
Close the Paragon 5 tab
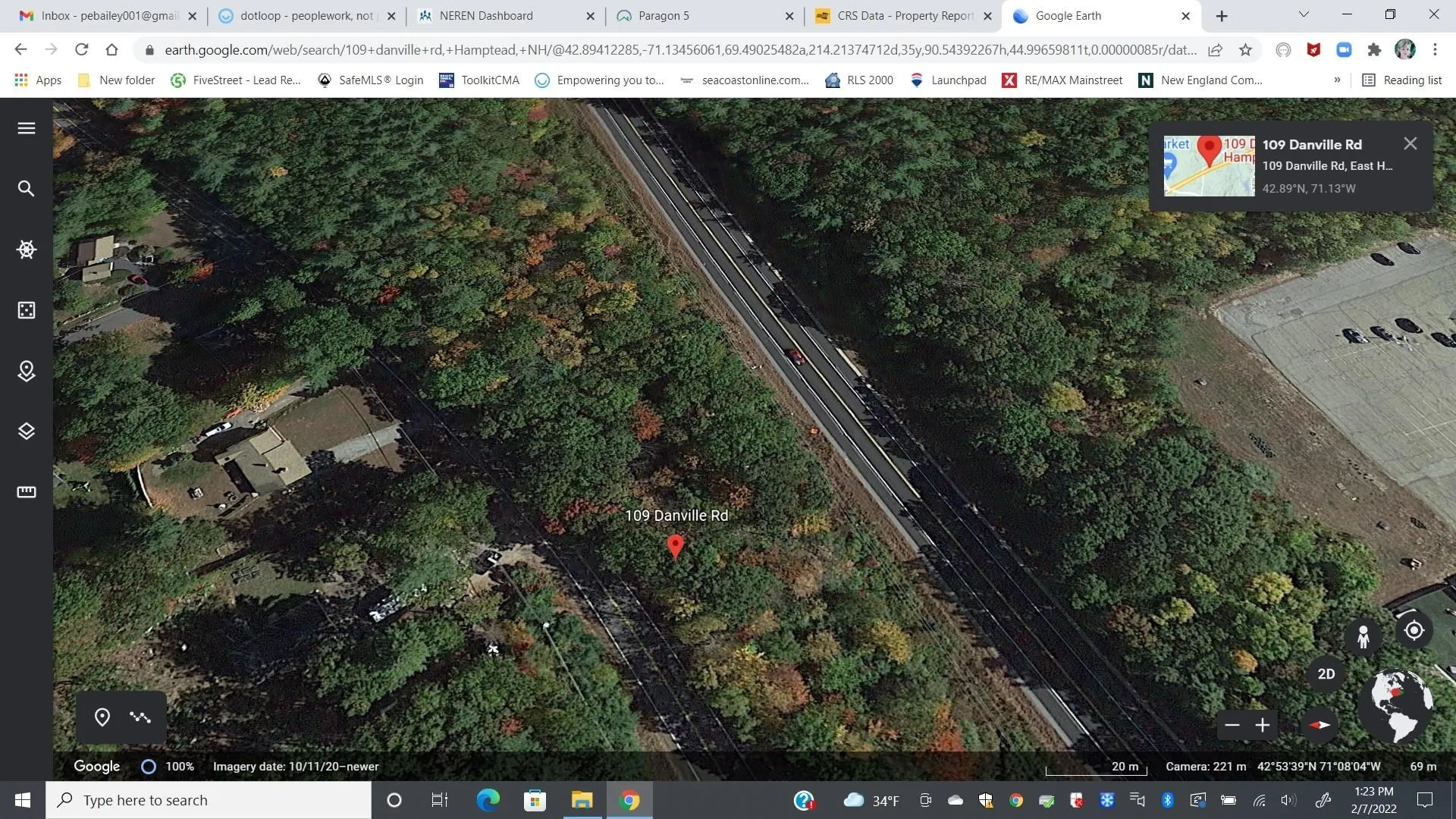(789, 16)
